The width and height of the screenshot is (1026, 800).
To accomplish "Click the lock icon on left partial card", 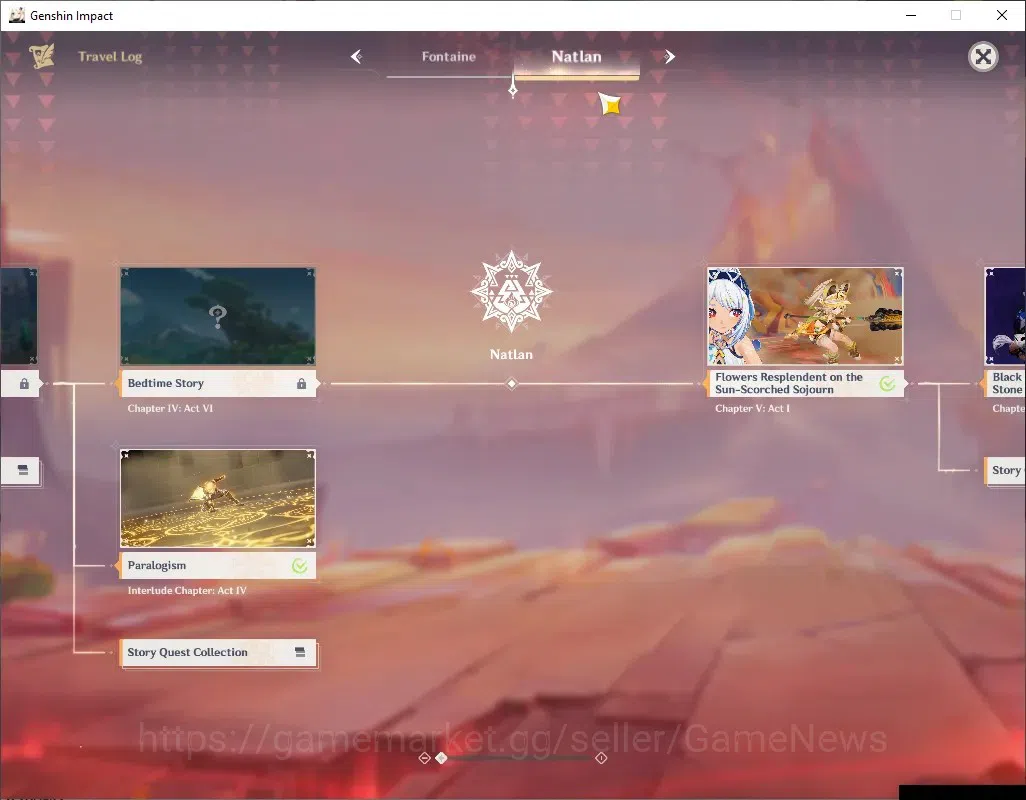I will [24, 384].
